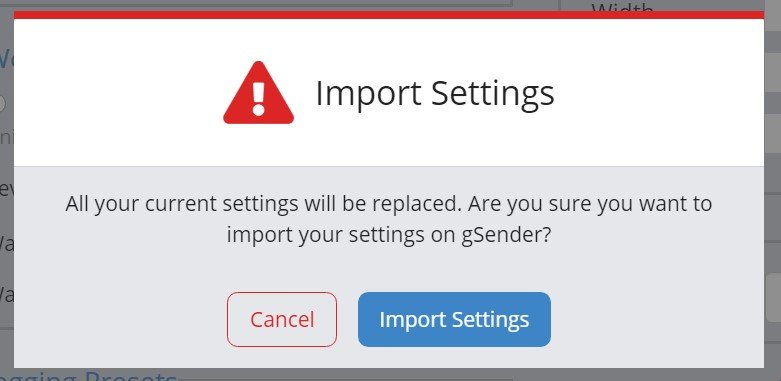Click the partially hidden Width label
The image size is (781, 381).
(x=623, y=6)
